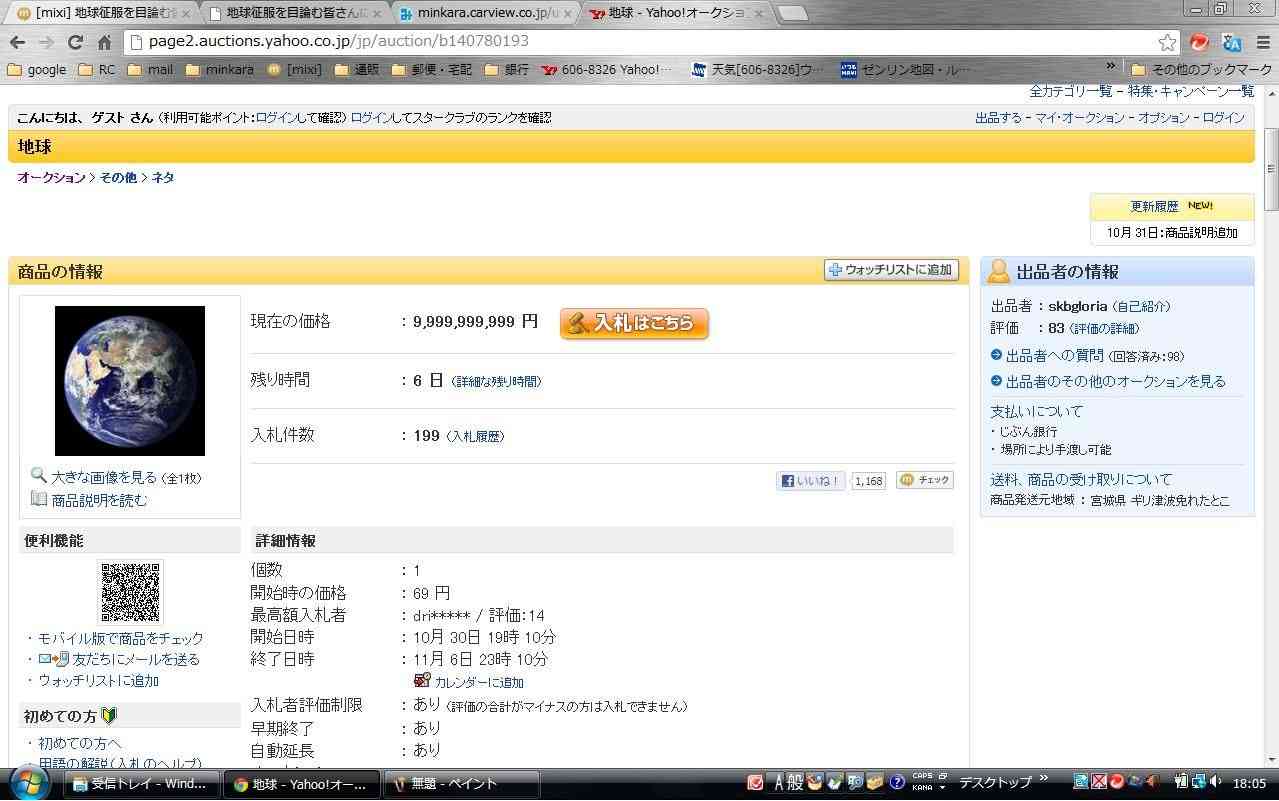Go back with the browser back arrow
The image size is (1279, 801).
[x=17, y=42]
